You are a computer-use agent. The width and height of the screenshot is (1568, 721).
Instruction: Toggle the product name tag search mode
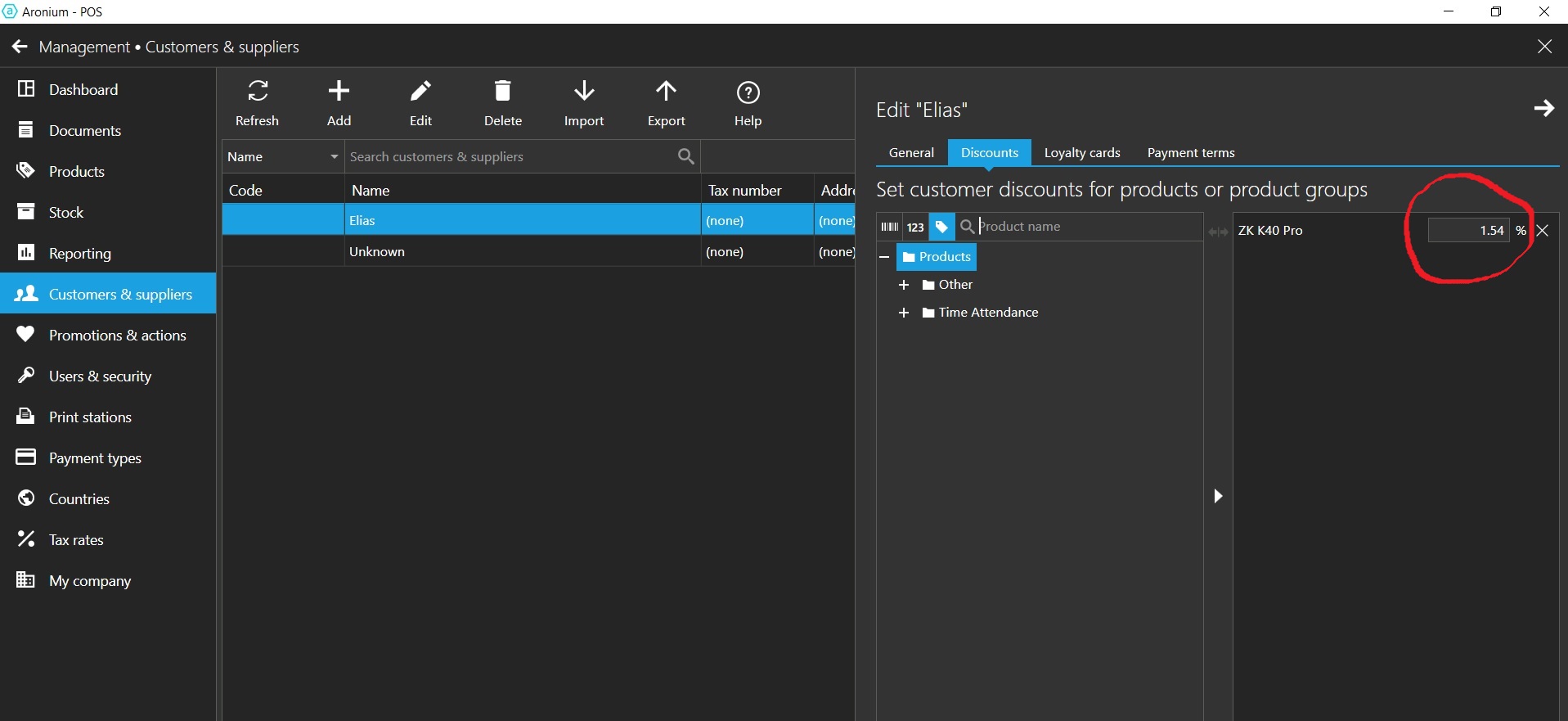tap(941, 228)
